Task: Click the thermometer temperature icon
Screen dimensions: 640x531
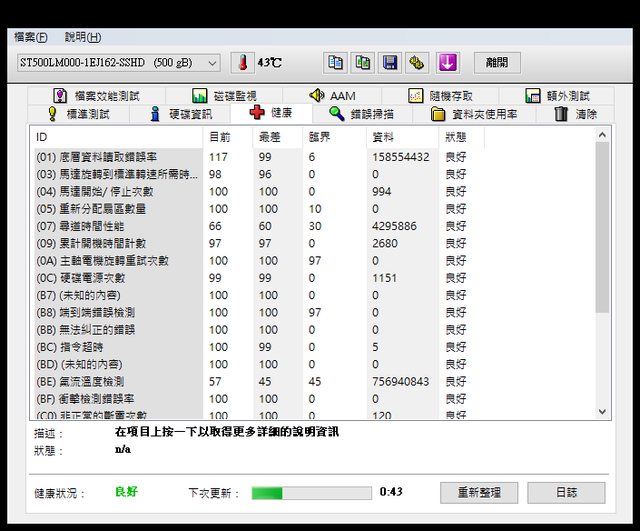Action: point(242,62)
